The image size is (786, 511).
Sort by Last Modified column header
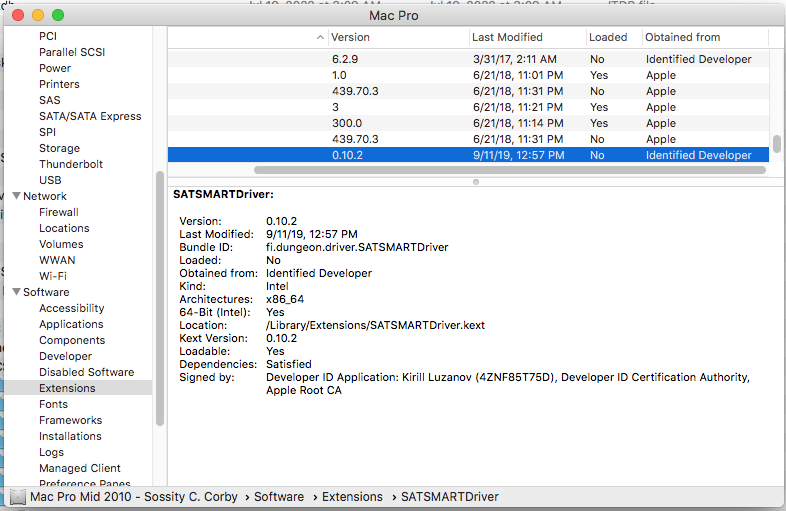point(507,37)
